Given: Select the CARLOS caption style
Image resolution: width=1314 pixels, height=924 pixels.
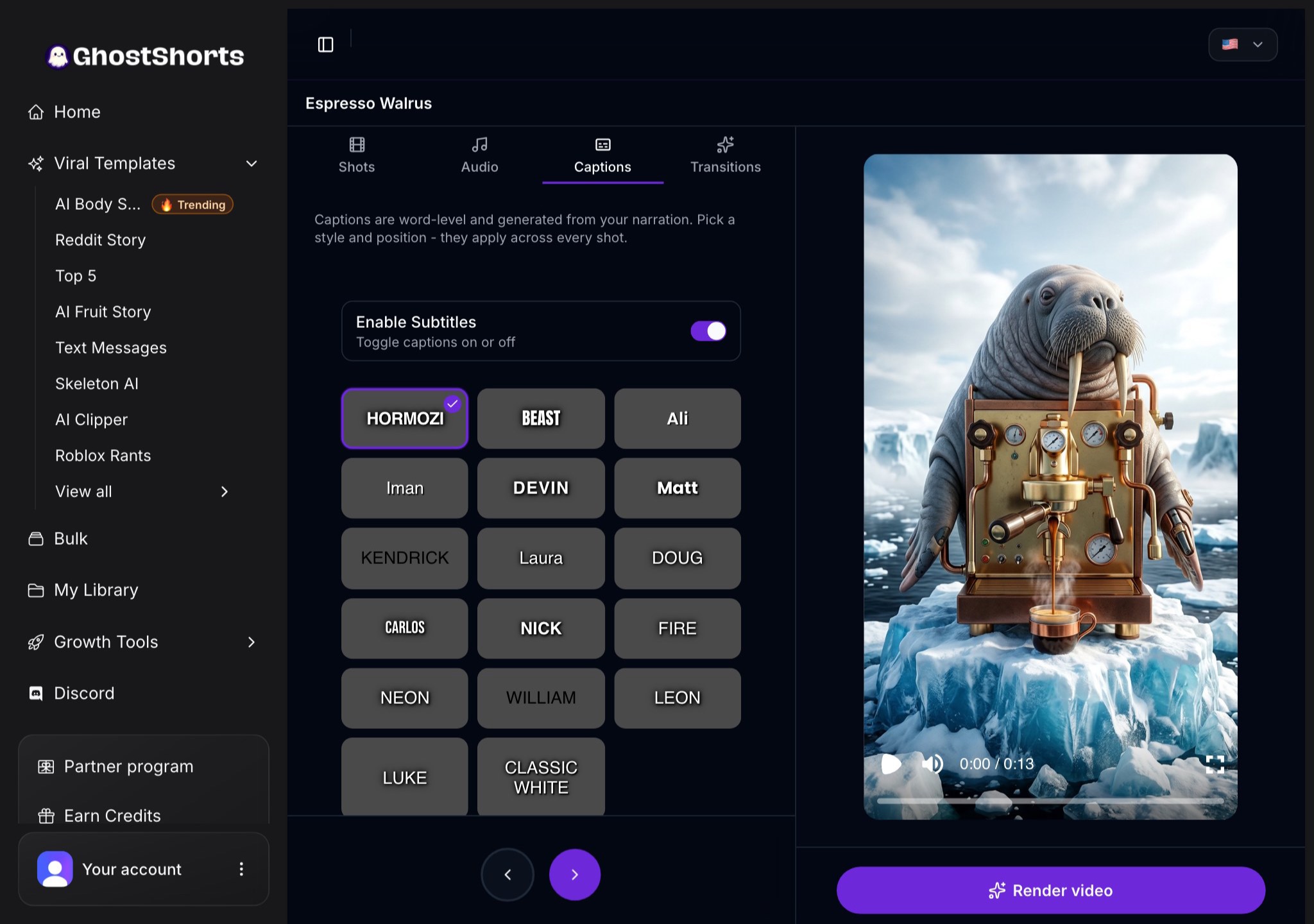Looking at the screenshot, I should pos(405,628).
